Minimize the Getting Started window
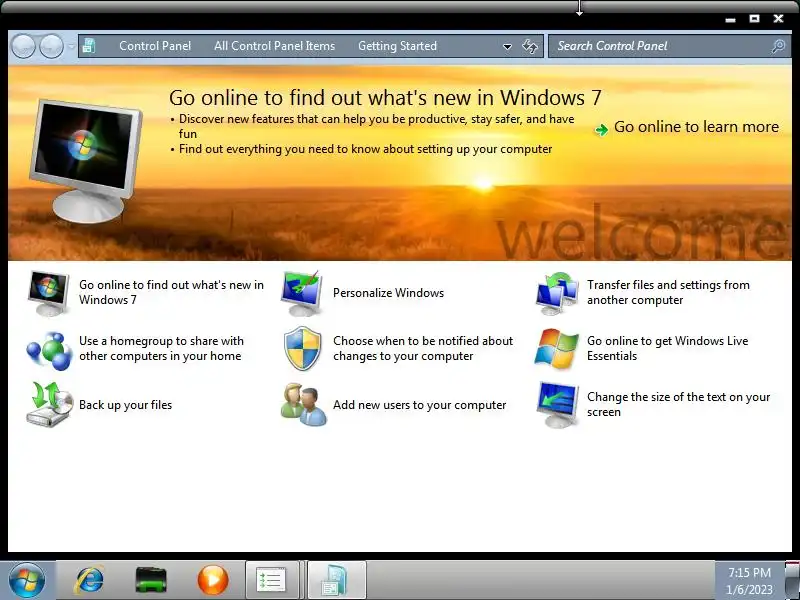This screenshot has width=800, height=600. tap(731, 20)
